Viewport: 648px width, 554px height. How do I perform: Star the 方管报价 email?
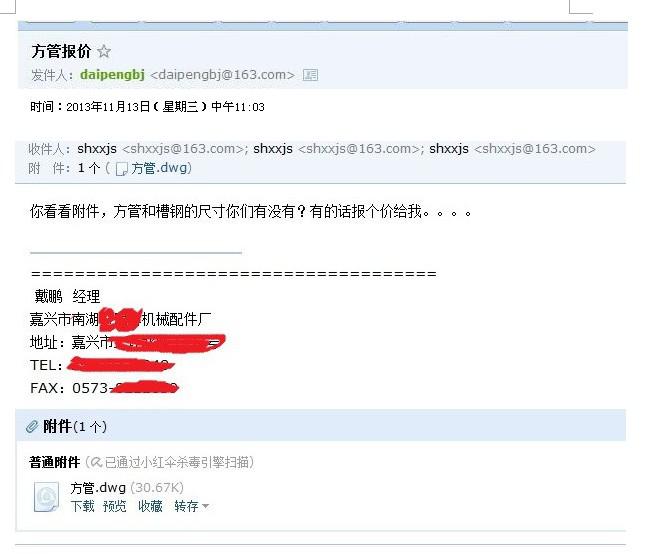click(x=104, y=52)
